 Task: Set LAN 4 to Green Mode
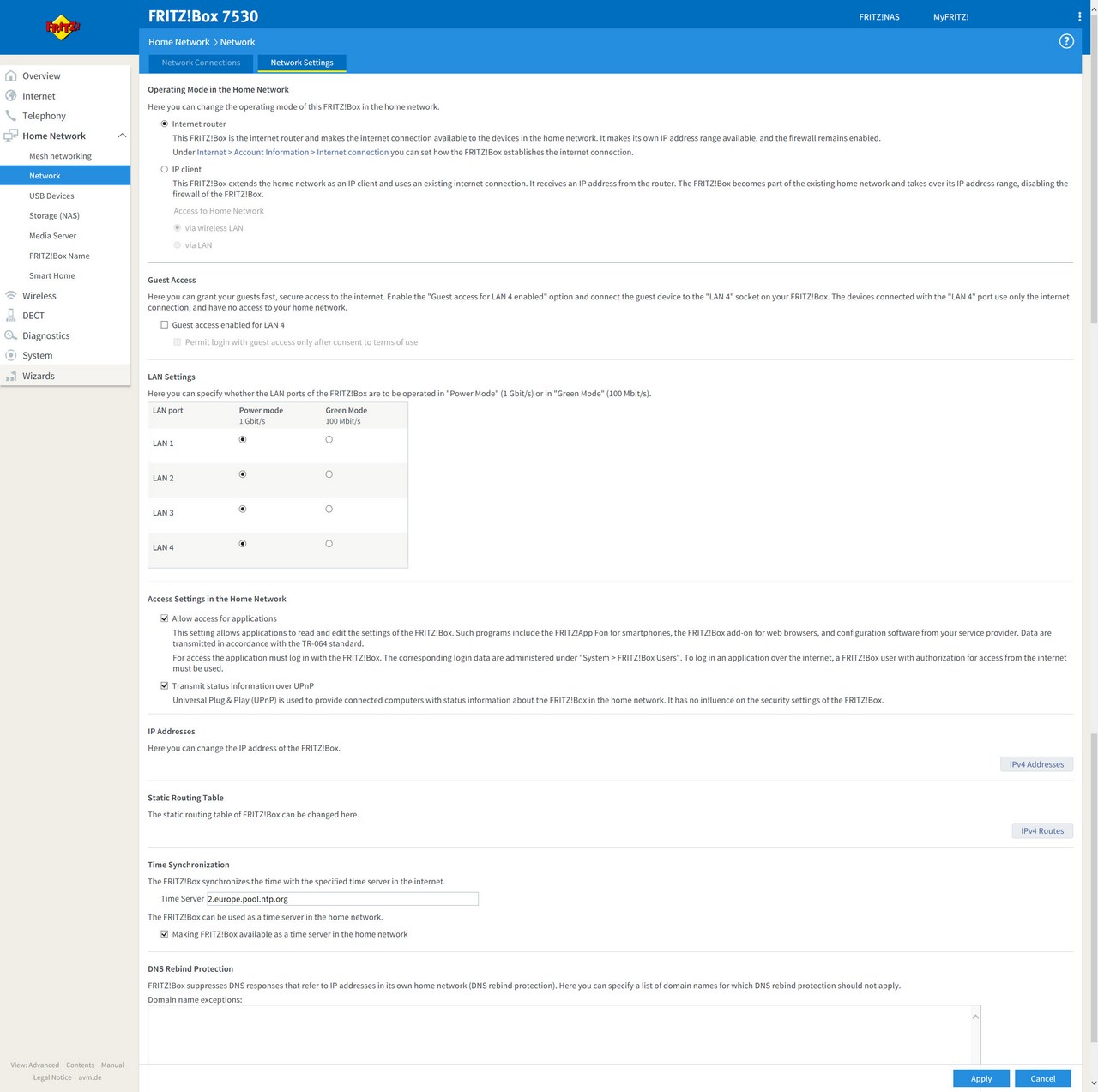click(329, 544)
